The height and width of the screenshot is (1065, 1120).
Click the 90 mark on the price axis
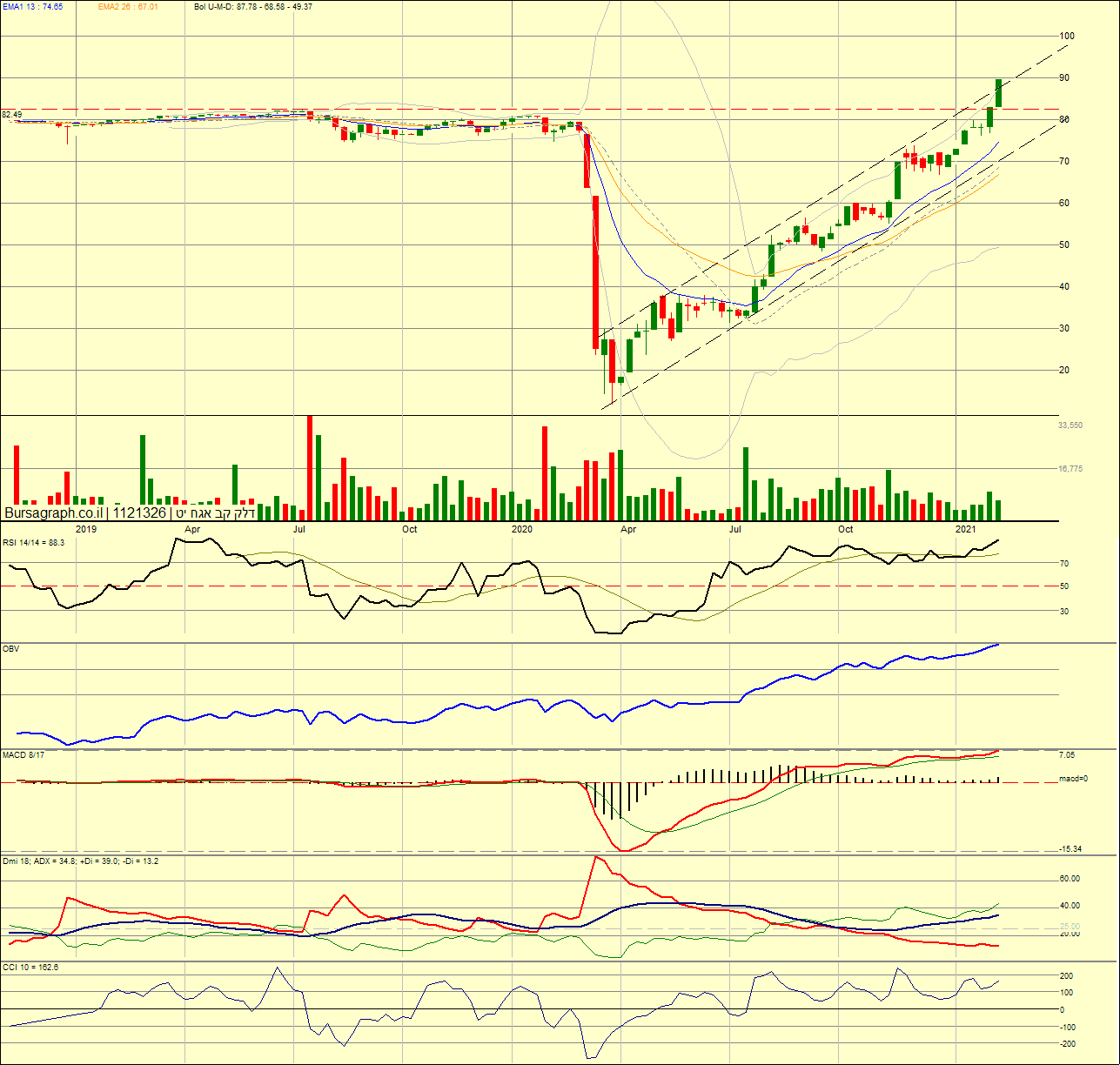[x=1064, y=78]
